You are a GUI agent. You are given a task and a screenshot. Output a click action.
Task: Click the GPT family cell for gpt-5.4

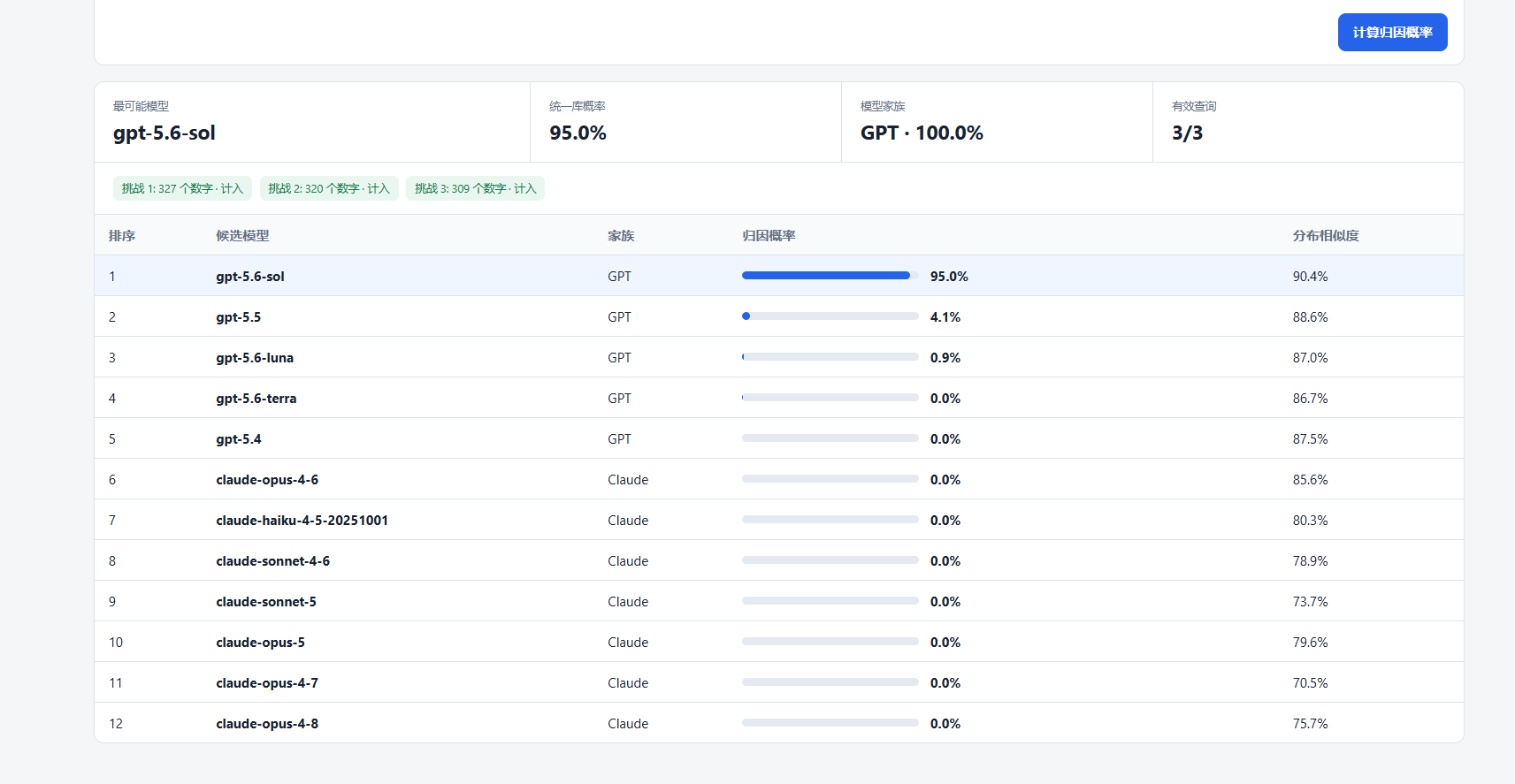620,439
